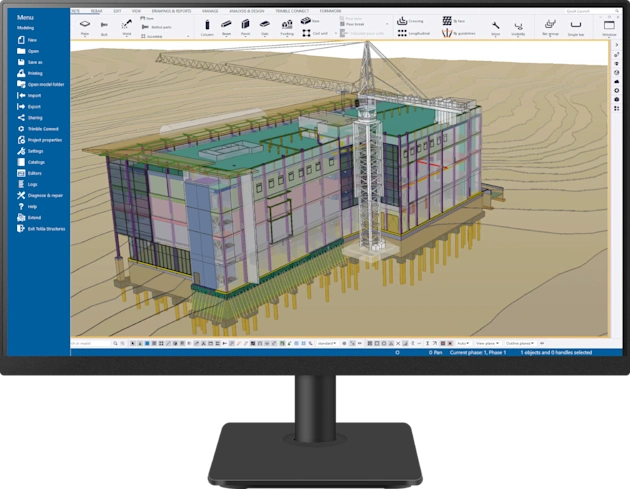630x489 pixels.
Task: Select rebar By face tool
Action: click(454, 20)
